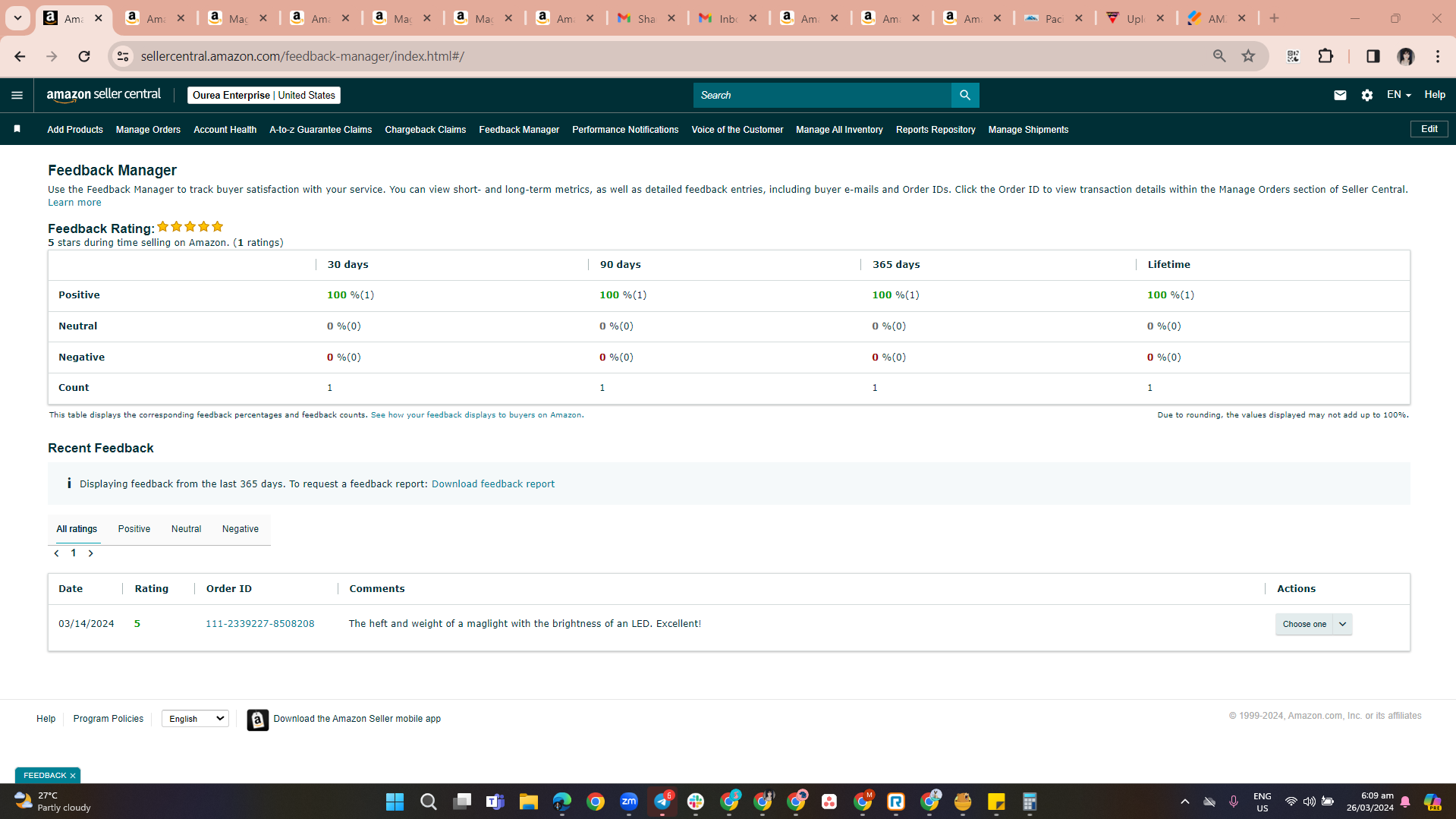This screenshot has width=1456, height=819.
Task: Click the Feedback Manager nav item
Action: 519,130
